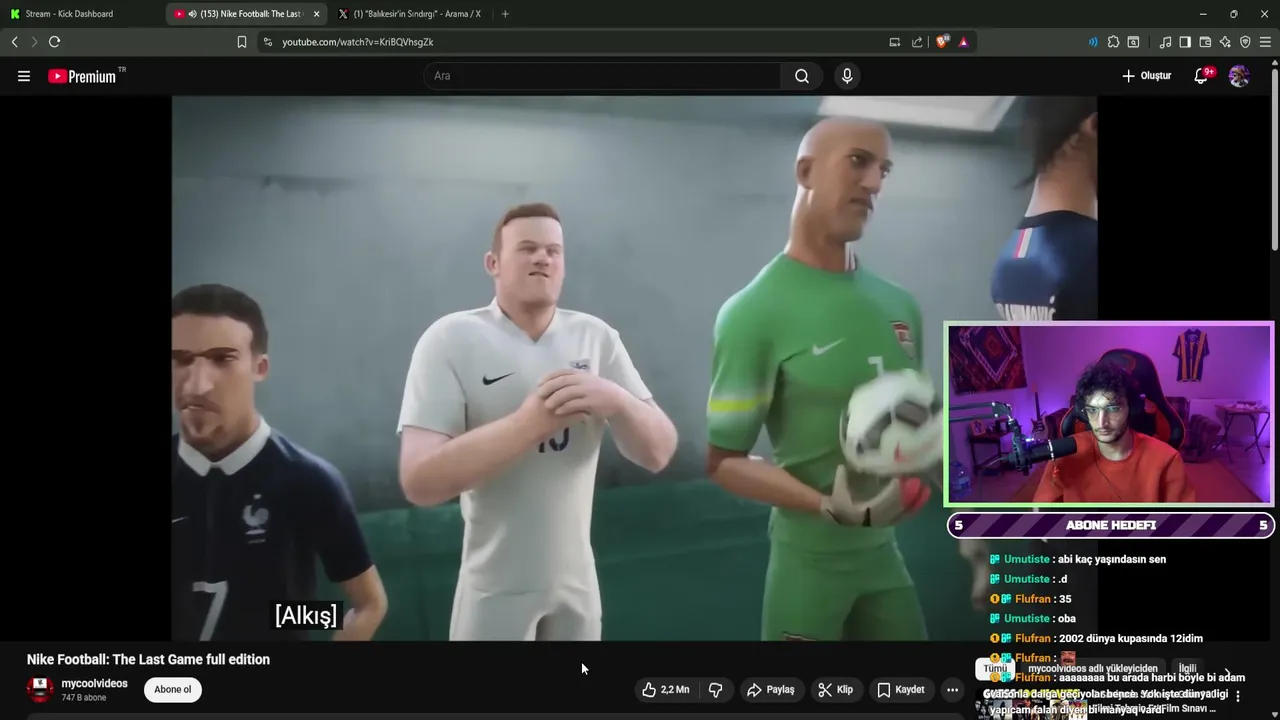The width and height of the screenshot is (1280, 720).
Task: Dislike the video with thumbs down
Action: [715, 690]
